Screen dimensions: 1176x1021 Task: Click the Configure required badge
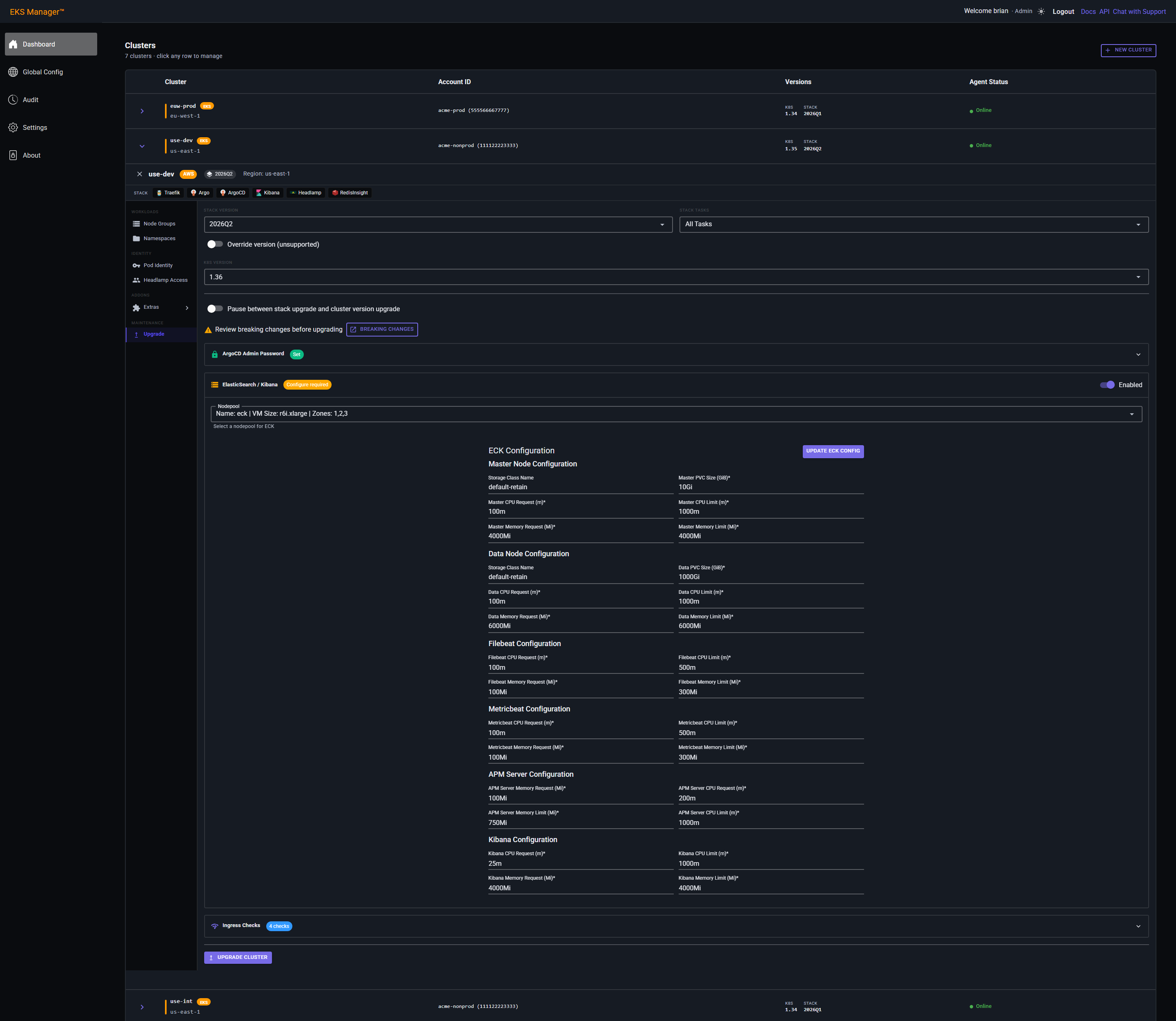pos(307,385)
